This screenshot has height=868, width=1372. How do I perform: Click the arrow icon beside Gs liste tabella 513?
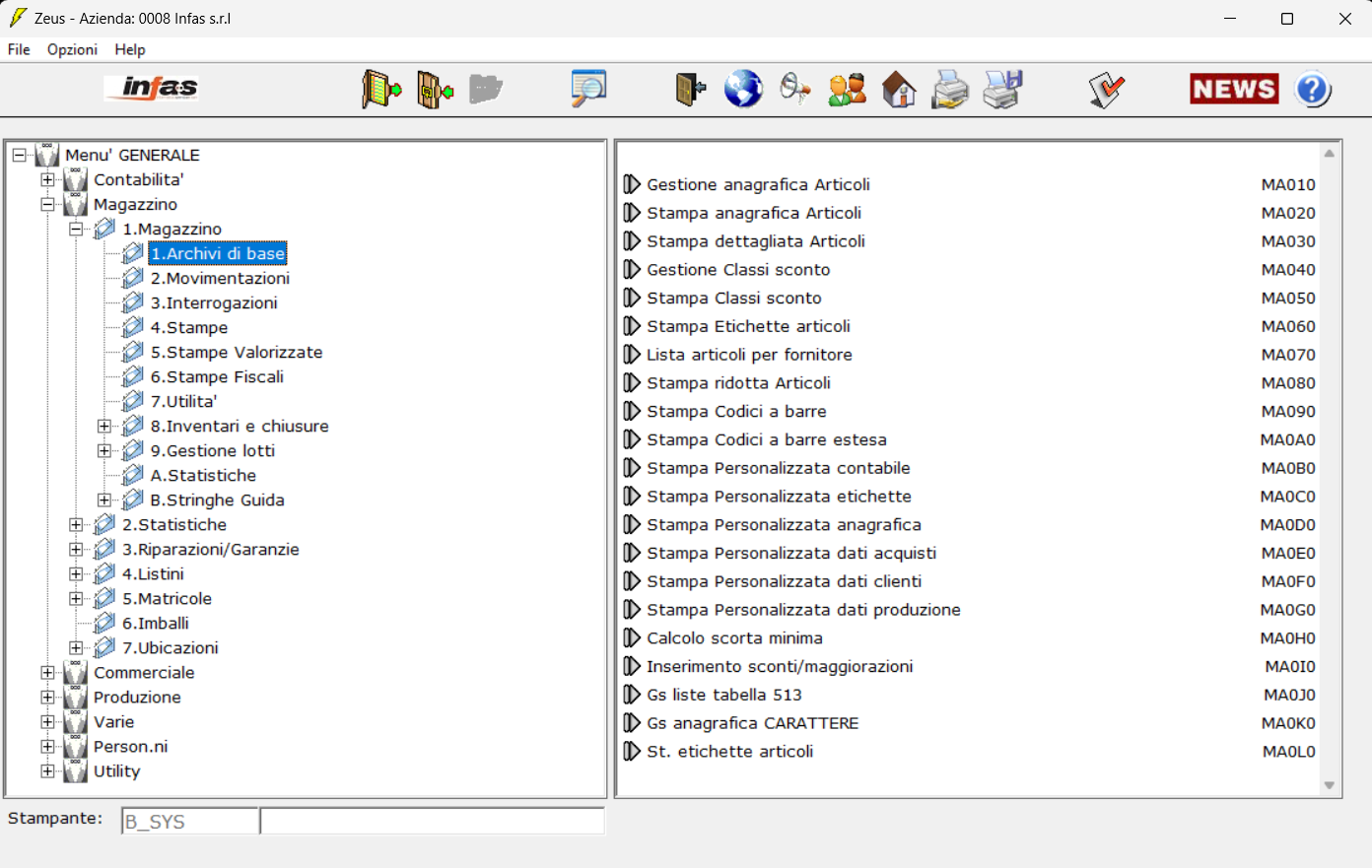[632, 695]
